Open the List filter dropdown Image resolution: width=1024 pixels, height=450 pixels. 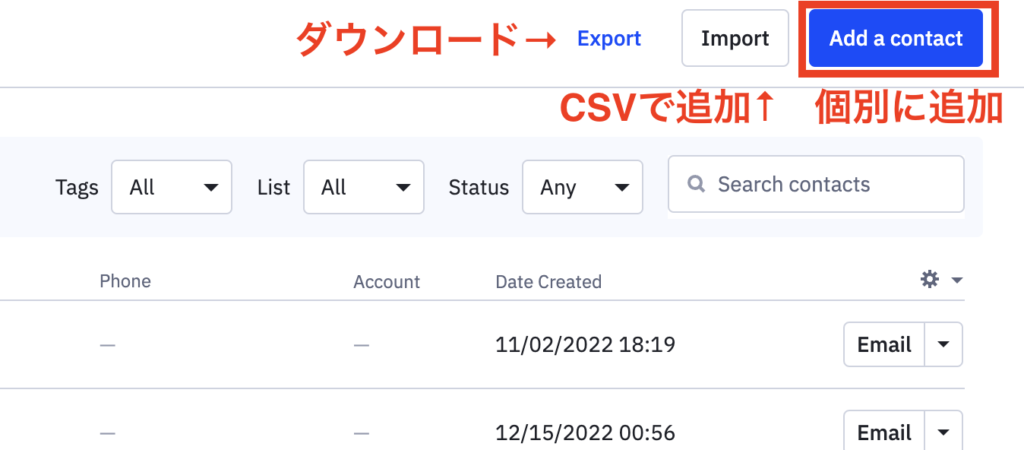pos(364,187)
